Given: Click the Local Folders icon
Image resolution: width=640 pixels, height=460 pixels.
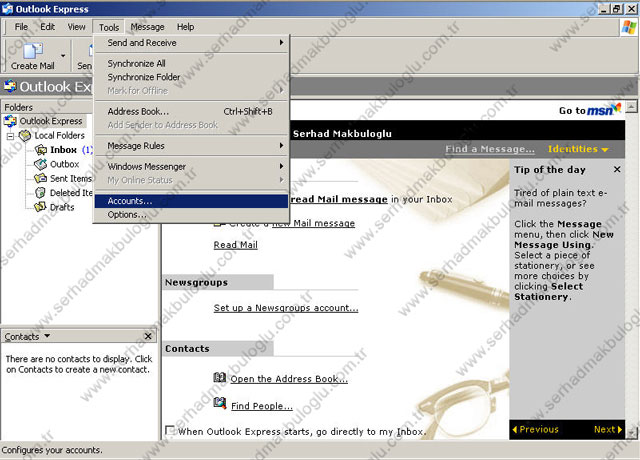Looking at the screenshot, I should coord(25,135).
